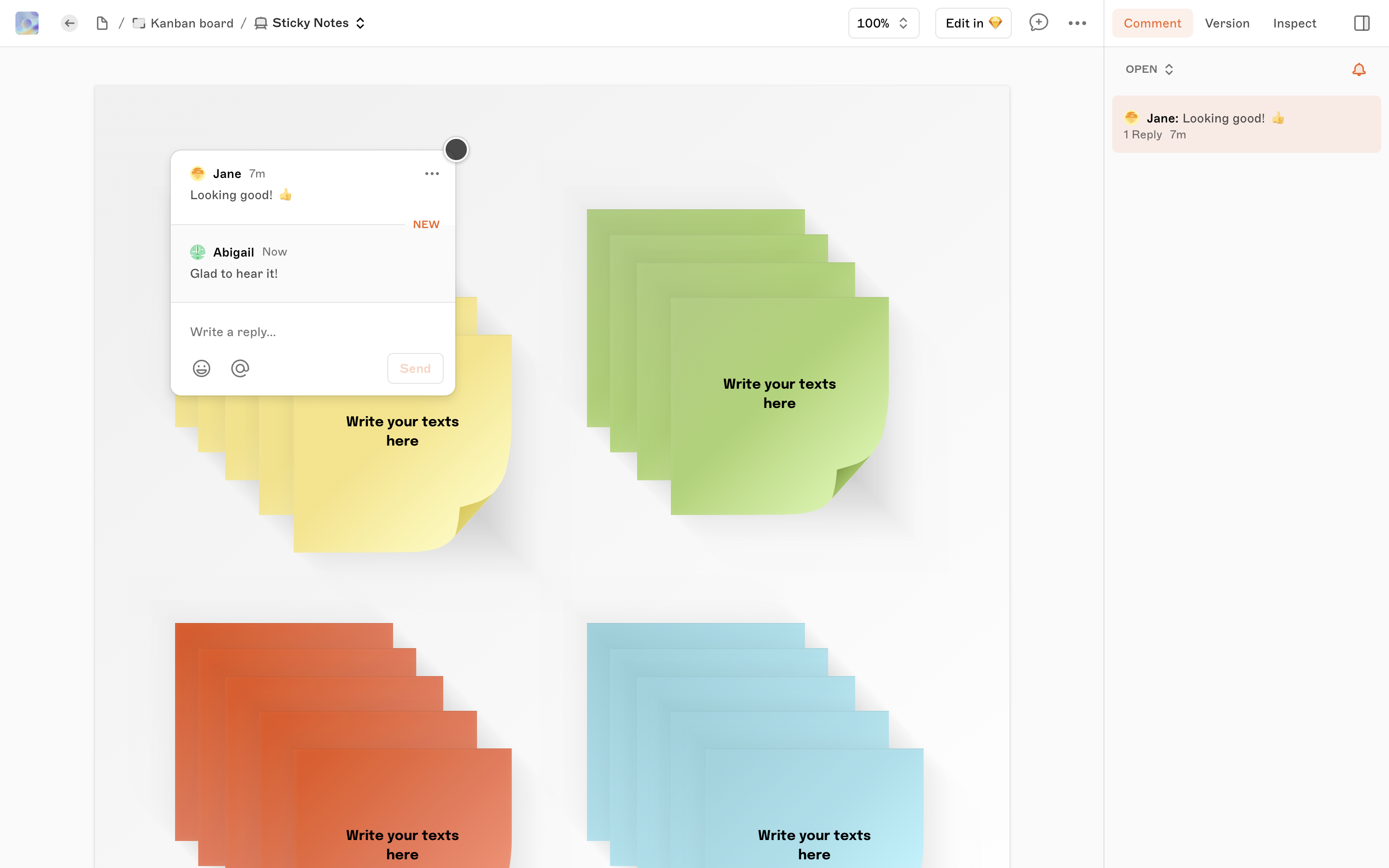Open the document page icon in breadcrumb
1389x868 pixels.
[x=102, y=23]
